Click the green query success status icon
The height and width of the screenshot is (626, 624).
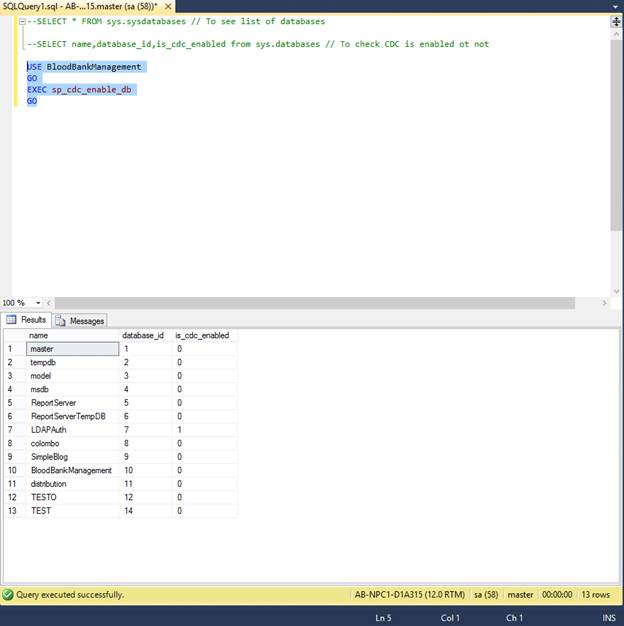tap(8, 594)
